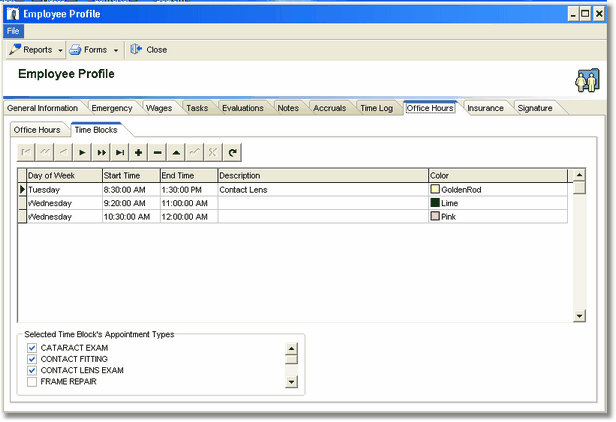Jump back a page of records

tap(45, 152)
